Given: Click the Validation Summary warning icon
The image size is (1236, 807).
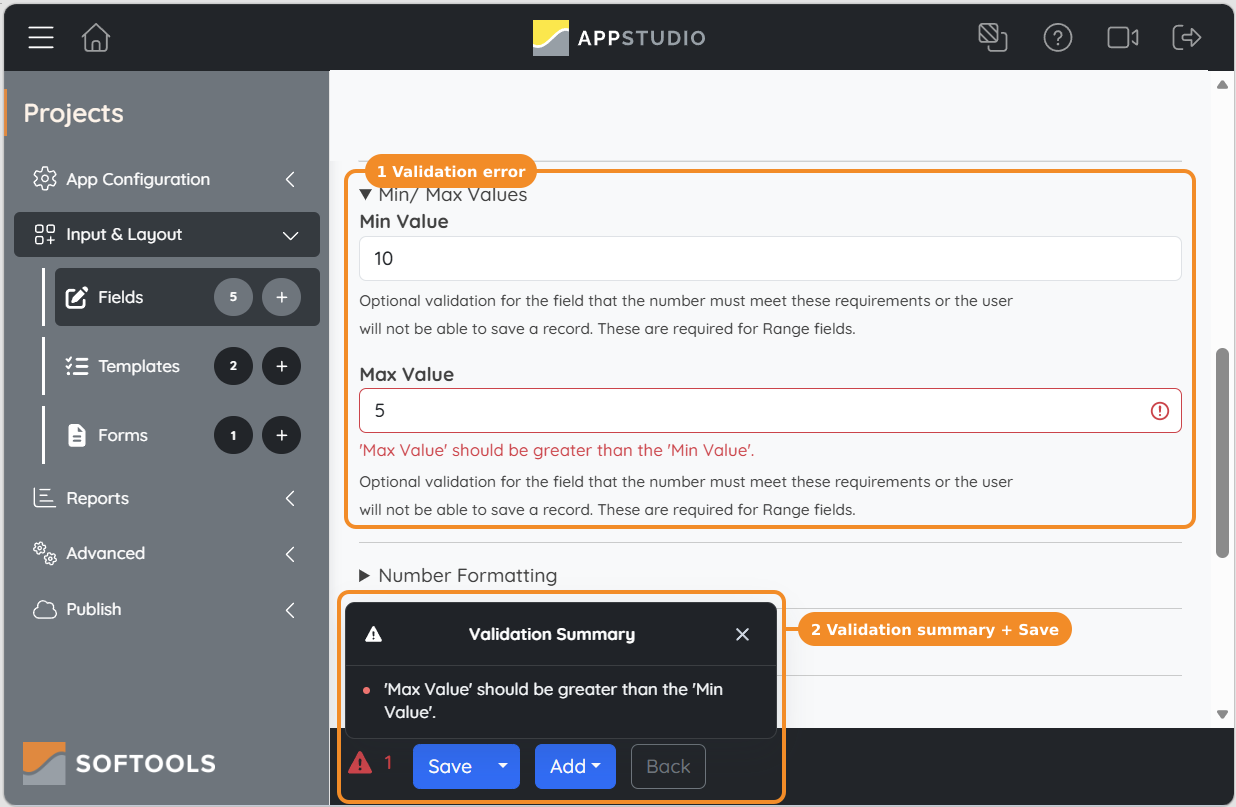Looking at the screenshot, I should click(x=374, y=634).
